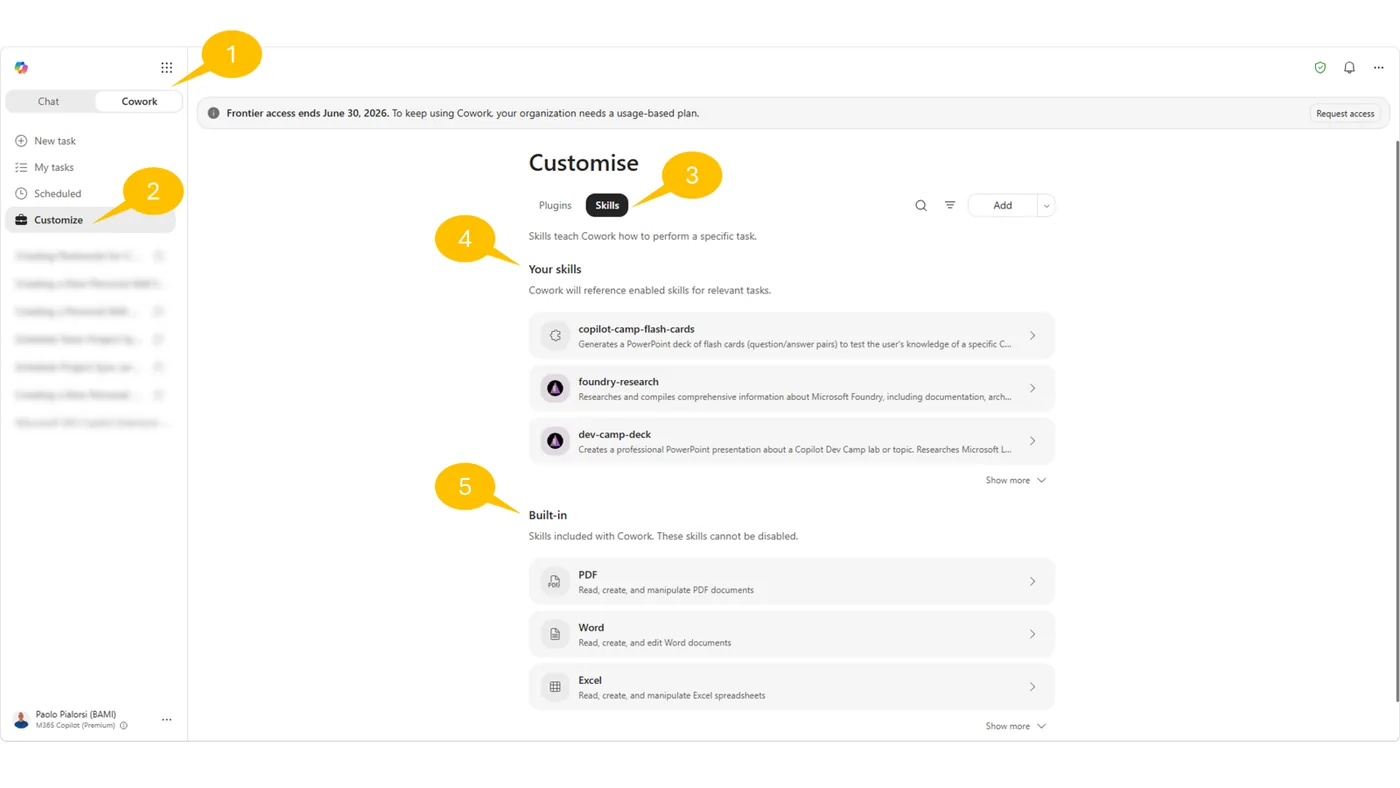Screen dimensions: 1400x788
Task: Switch to Cowork mode
Action: [x=139, y=101]
